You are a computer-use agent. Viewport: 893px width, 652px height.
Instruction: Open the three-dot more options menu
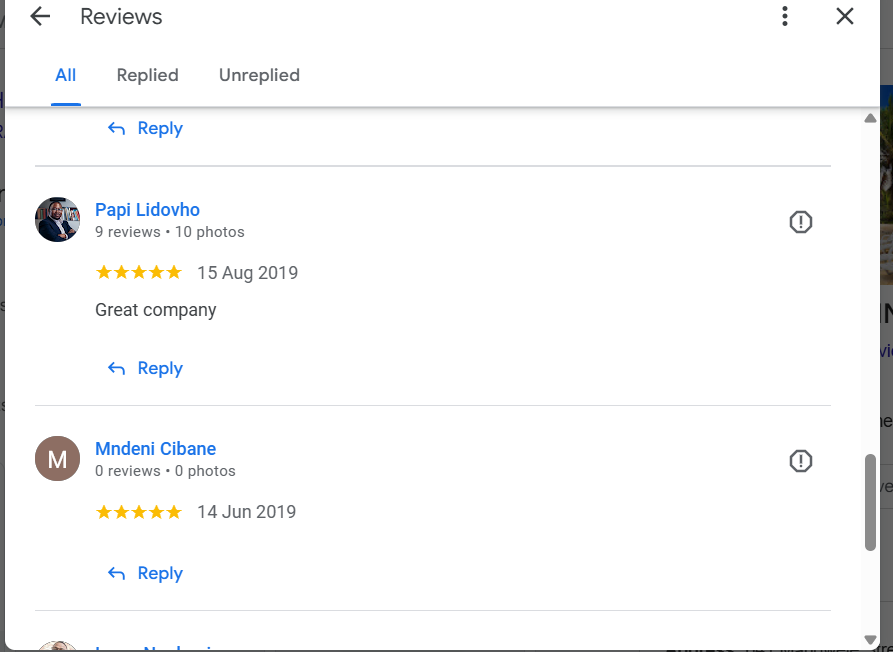click(x=785, y=17)
